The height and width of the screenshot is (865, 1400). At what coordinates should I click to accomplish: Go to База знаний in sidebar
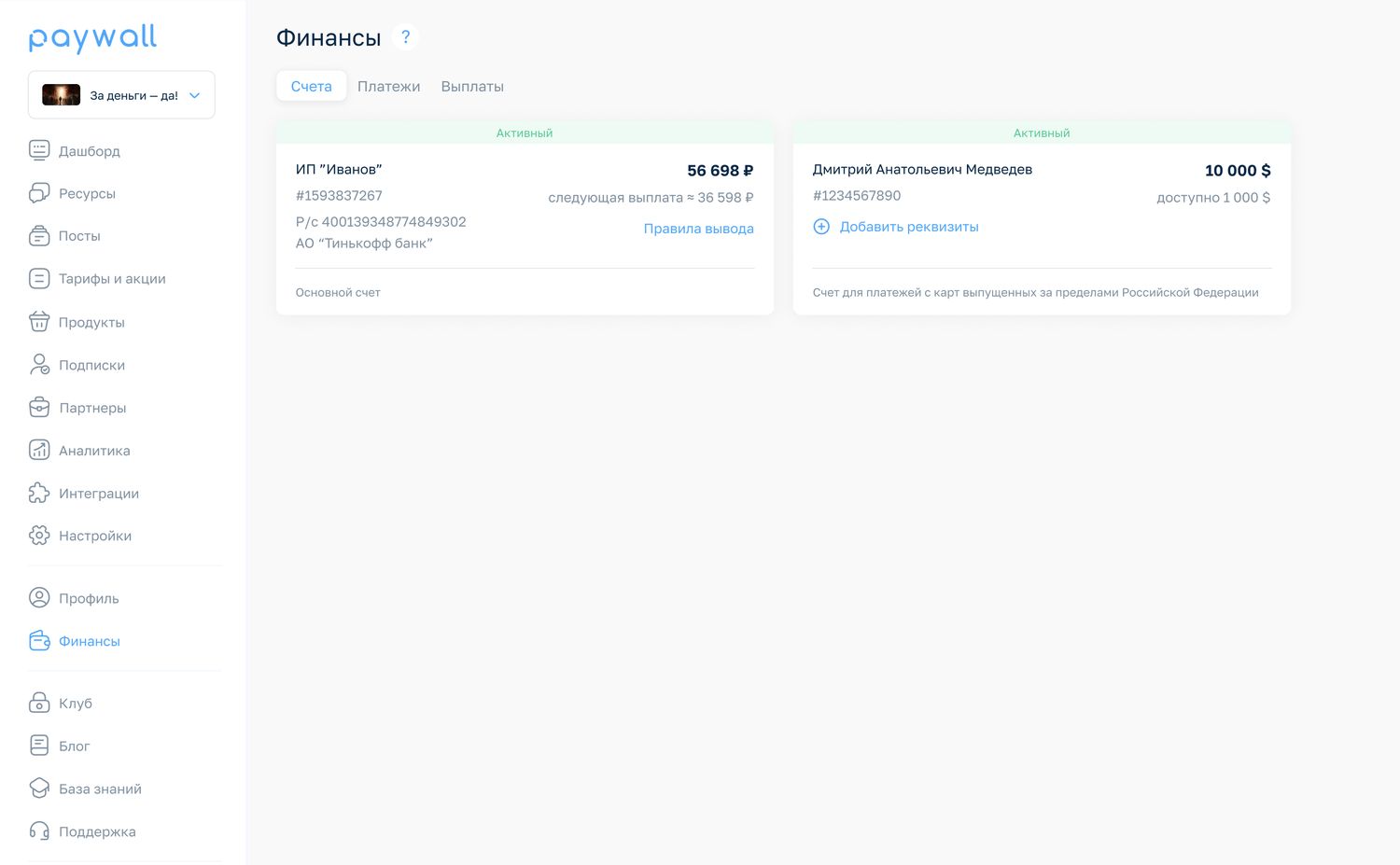tap(100, 788)
